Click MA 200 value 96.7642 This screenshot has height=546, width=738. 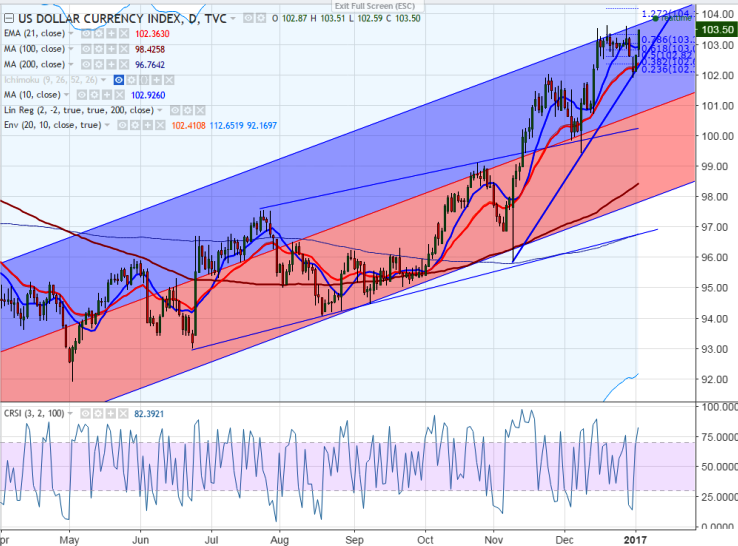click(x=150, y=65)
